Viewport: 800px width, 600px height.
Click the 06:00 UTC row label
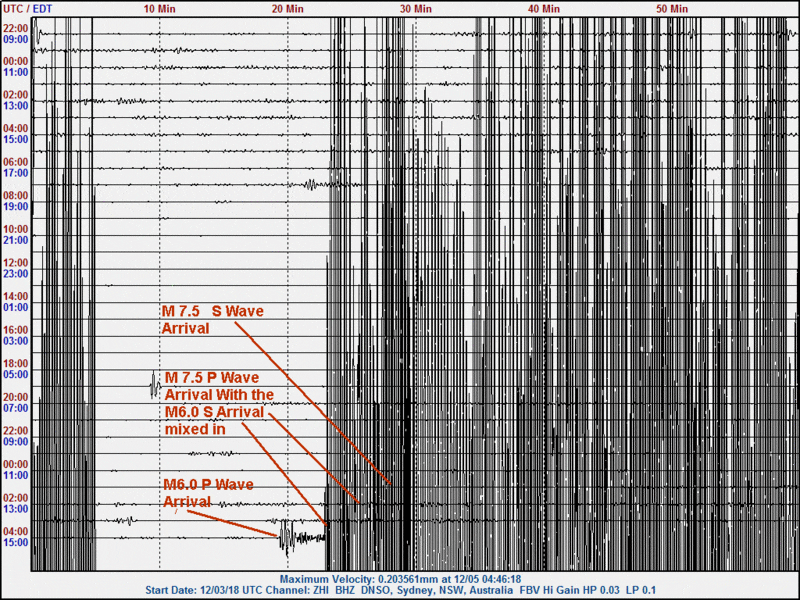click(16, 162)
